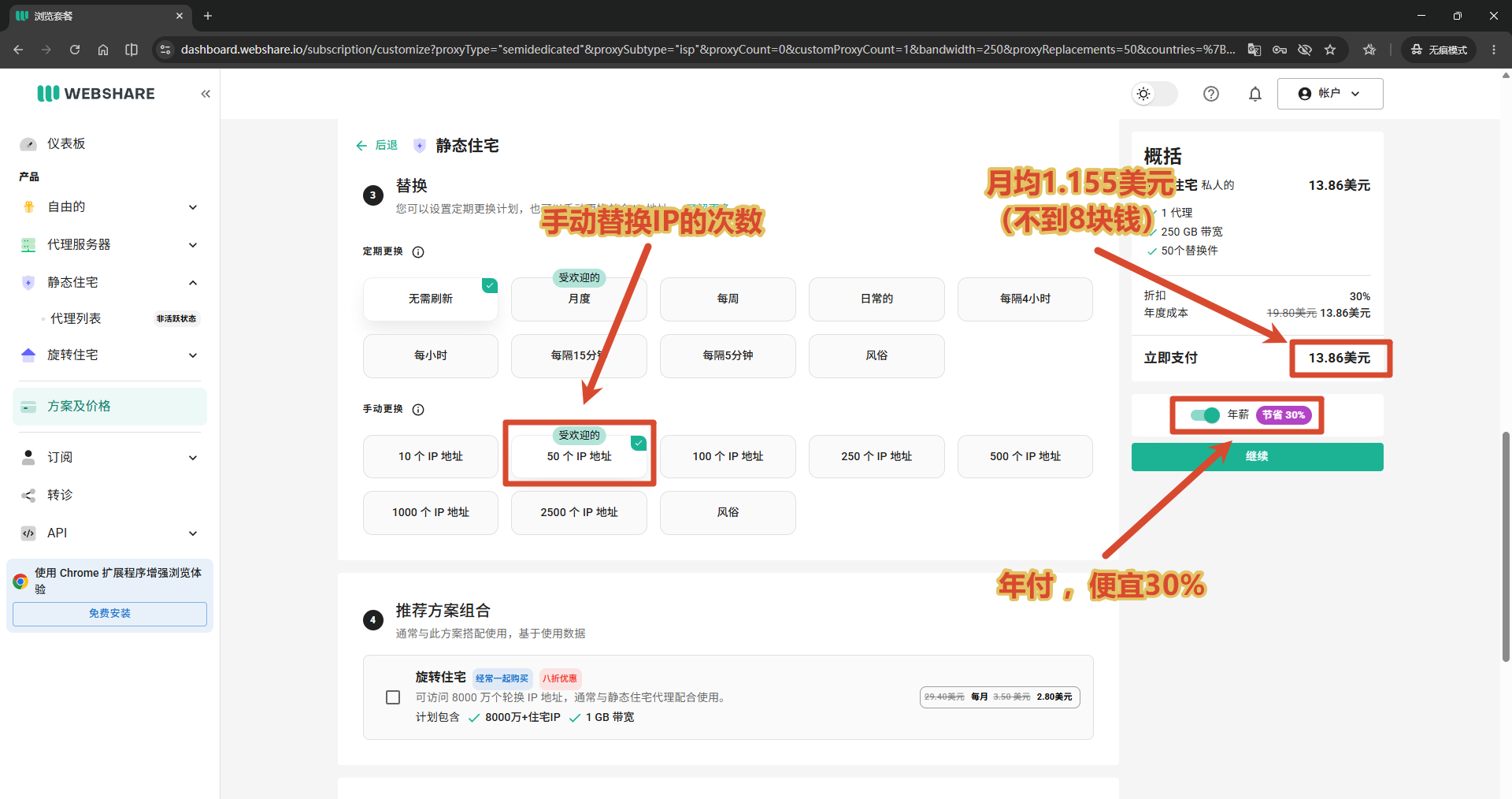Open the browser favorites icon

[1369, 50]
